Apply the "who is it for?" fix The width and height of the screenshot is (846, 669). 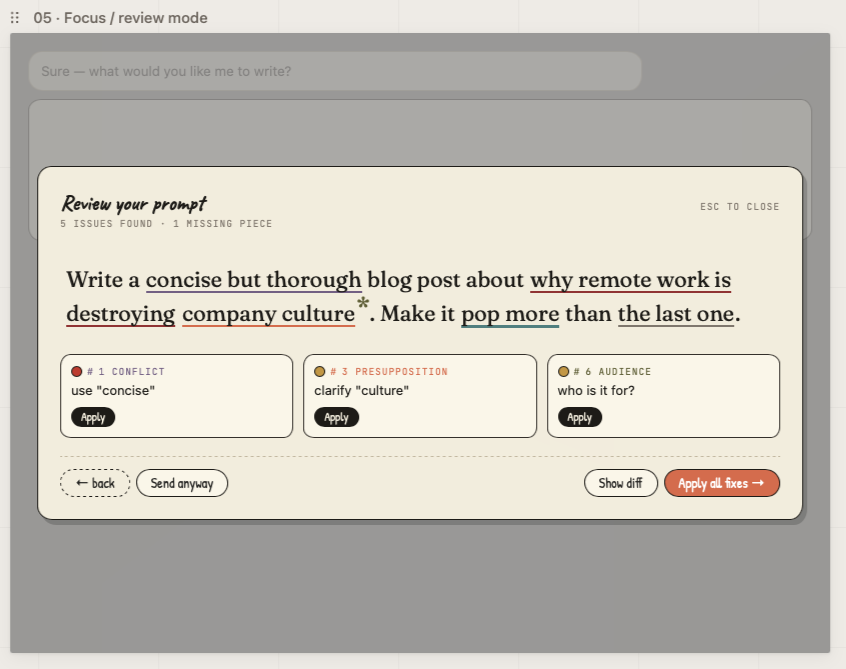click(x=579, y=417)
